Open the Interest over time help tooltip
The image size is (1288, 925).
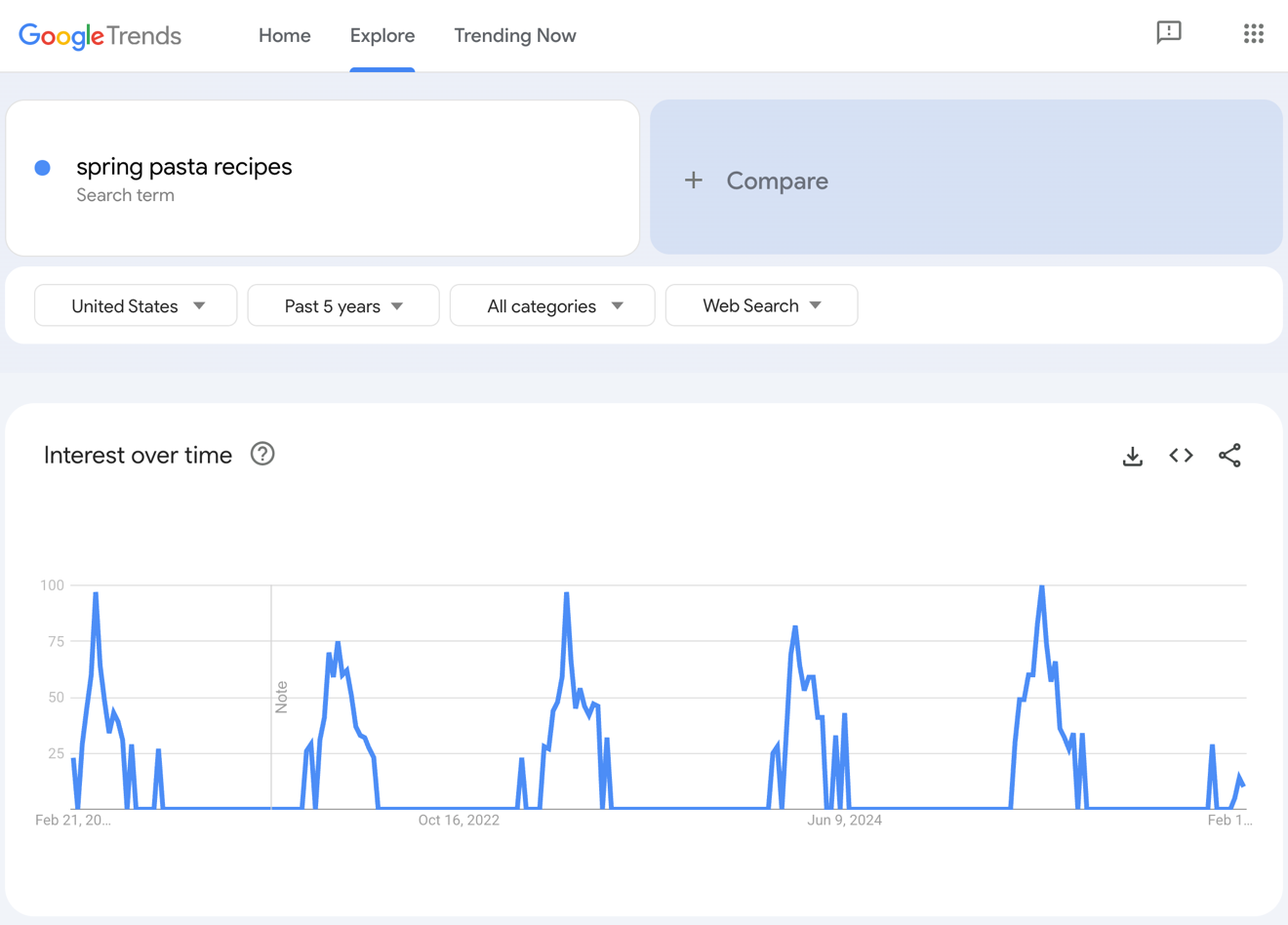pos(262,454)
